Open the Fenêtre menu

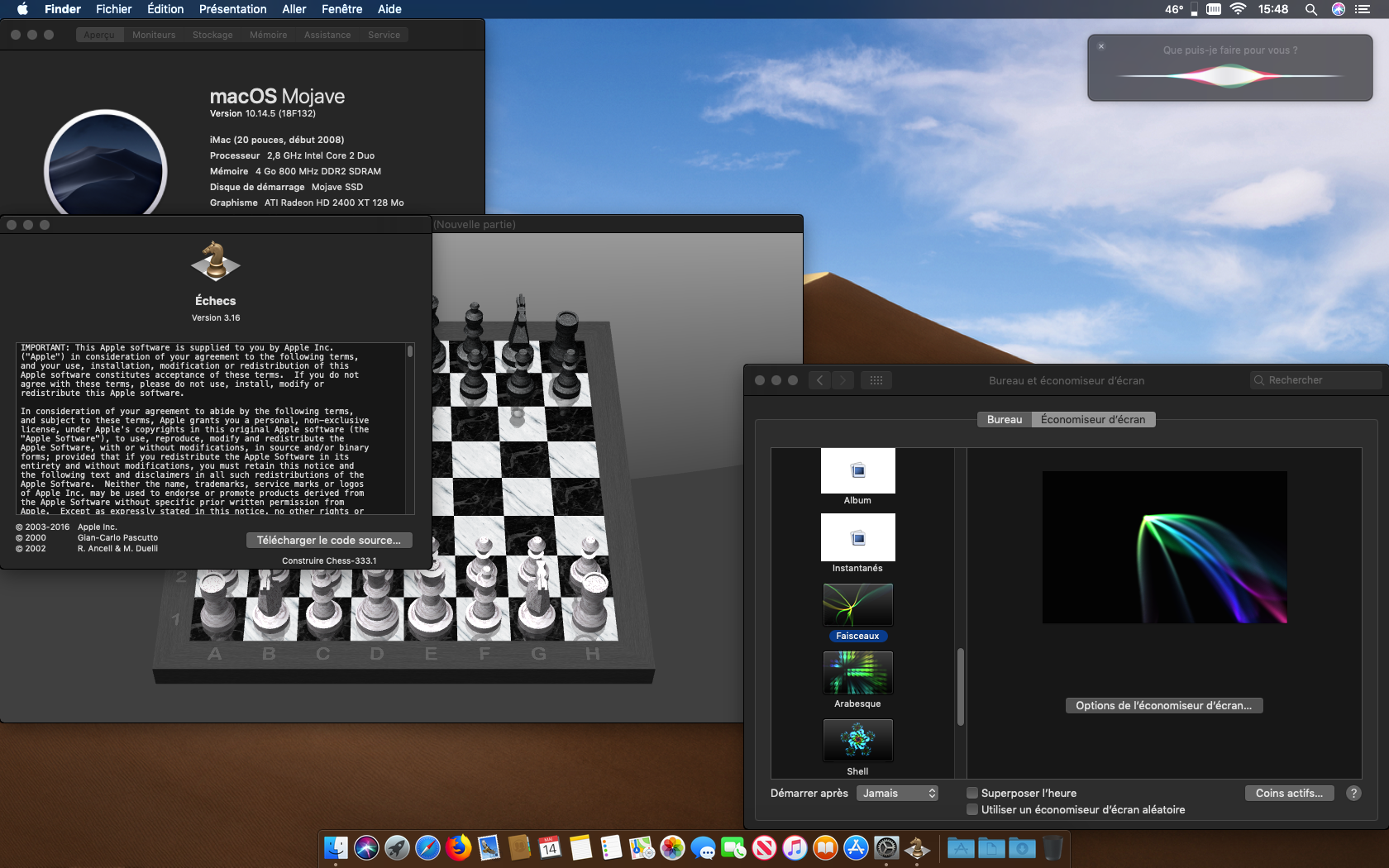[x=341, y=9]
